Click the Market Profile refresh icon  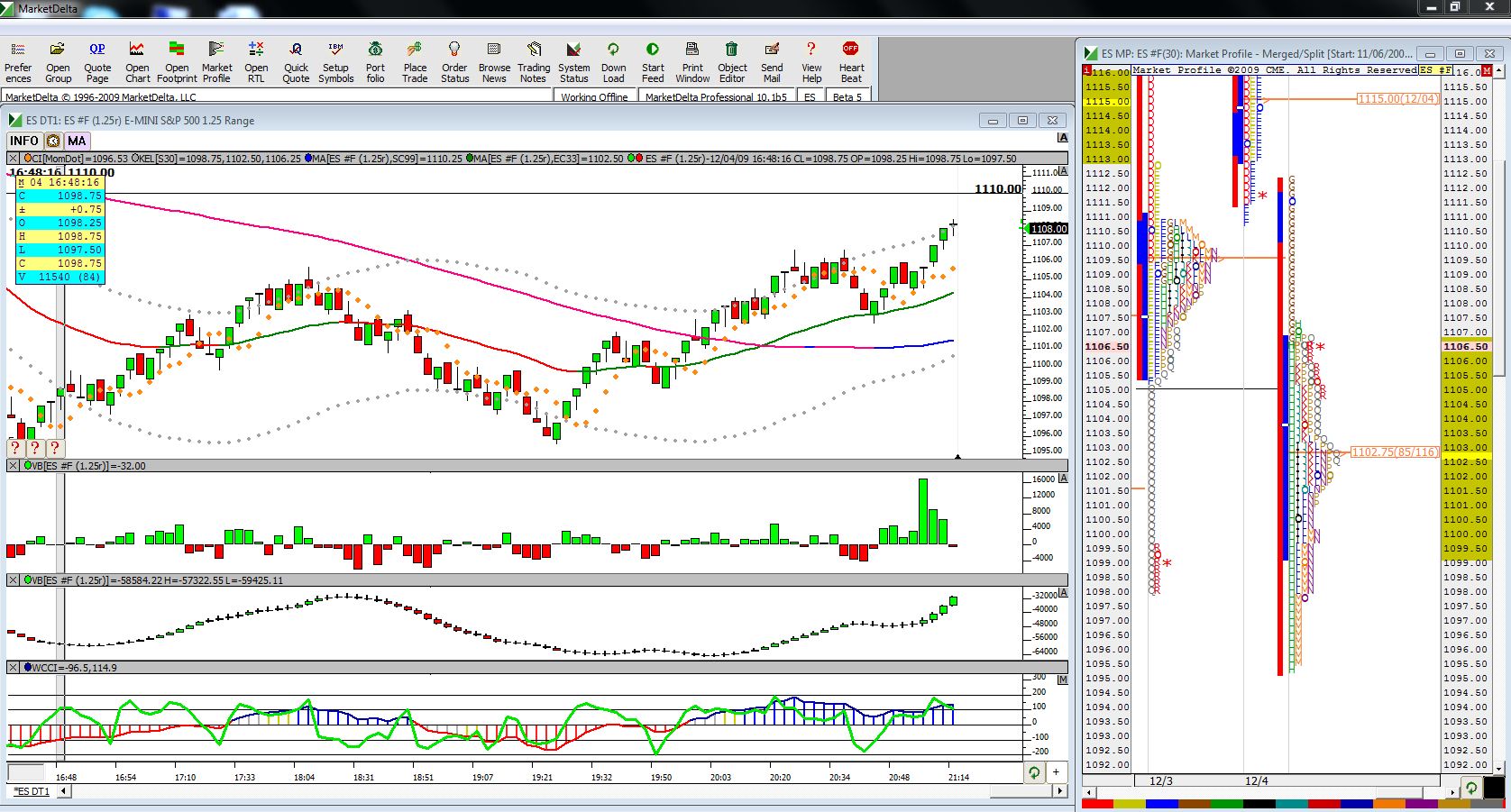tap(1471, 788)
